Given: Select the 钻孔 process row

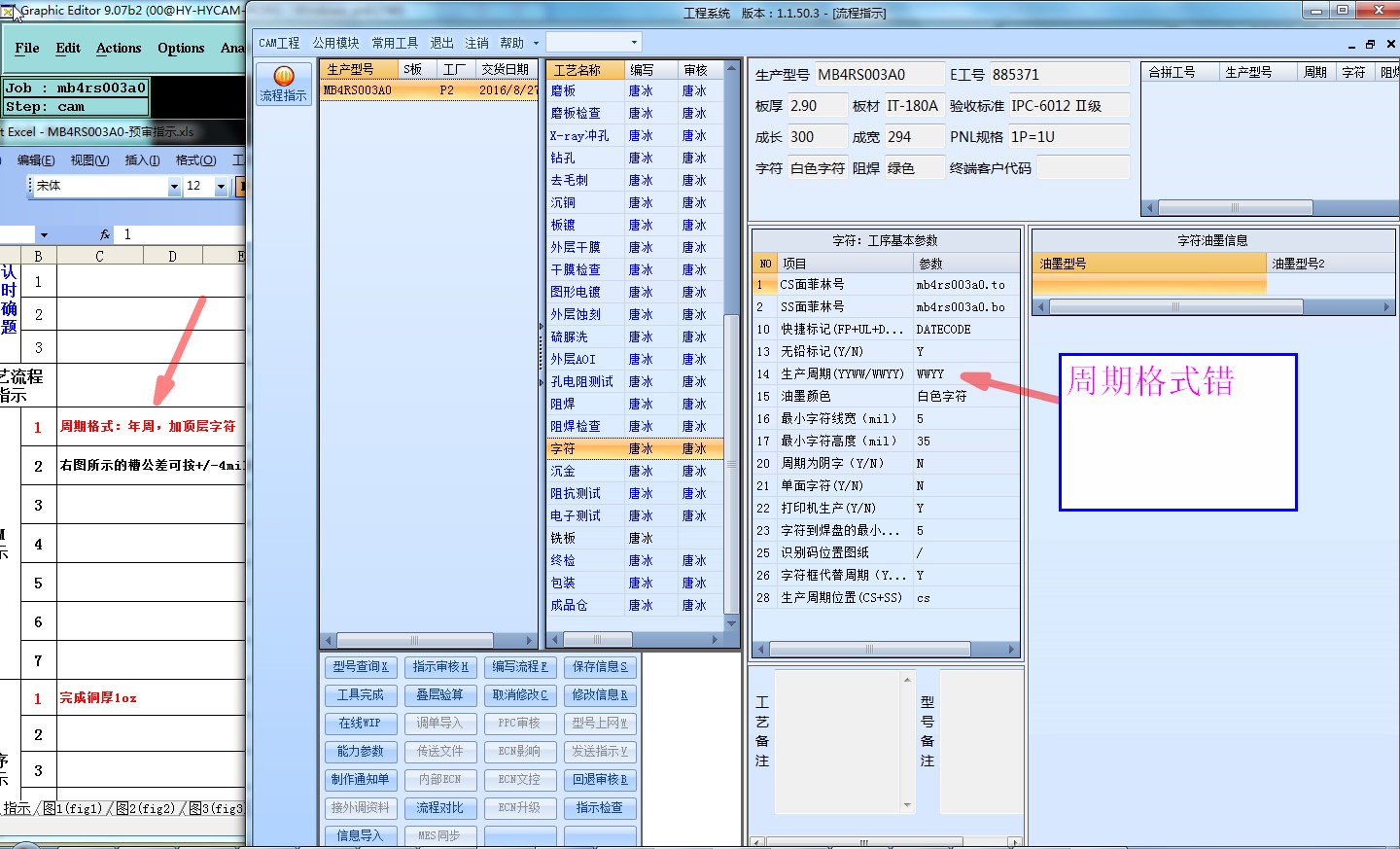Looking at the screenshot, I should (x=635, y=159).
